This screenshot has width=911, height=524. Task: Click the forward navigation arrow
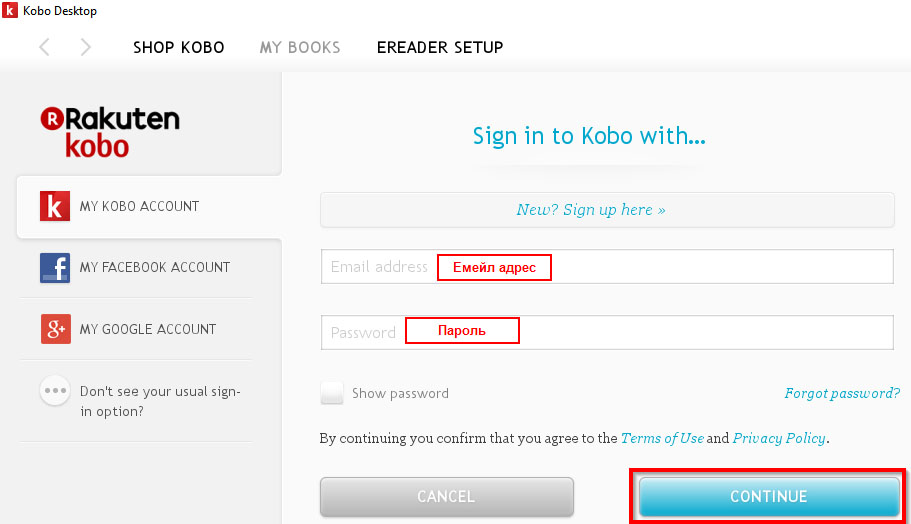tap(85, 47)
